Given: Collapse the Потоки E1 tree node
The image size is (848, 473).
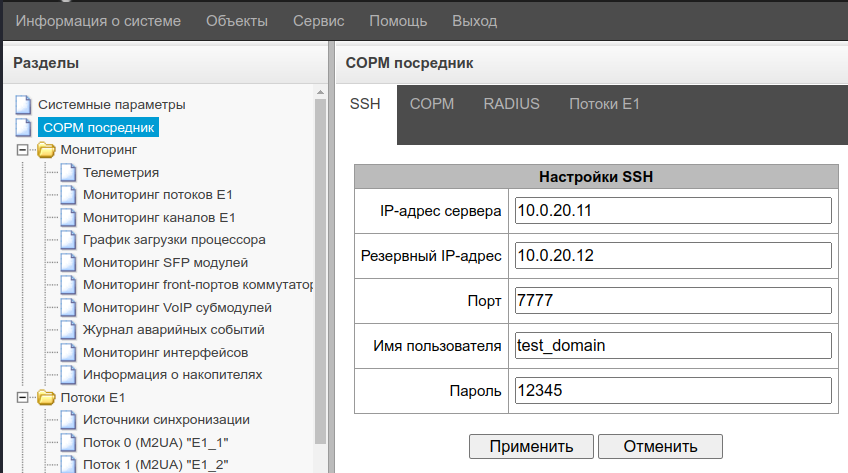Looking at the screenshot, I should 23,398.
